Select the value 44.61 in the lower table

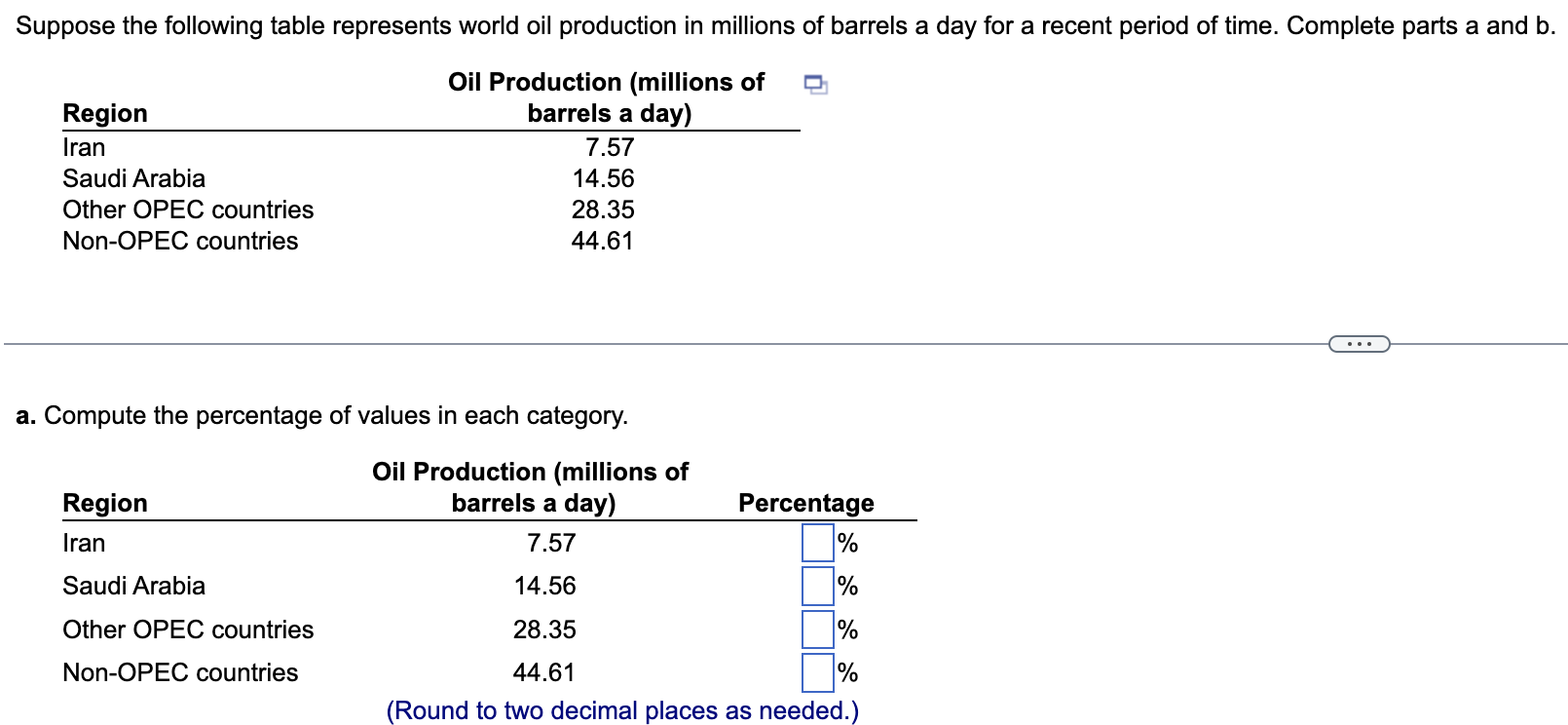[x=544, y=672]
